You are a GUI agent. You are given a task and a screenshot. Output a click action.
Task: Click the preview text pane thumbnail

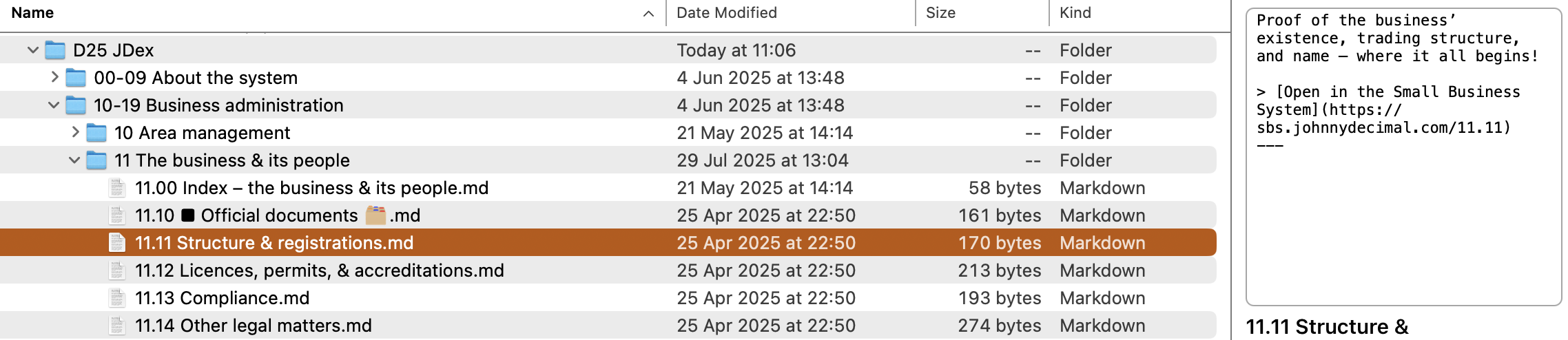[1403, 157]
